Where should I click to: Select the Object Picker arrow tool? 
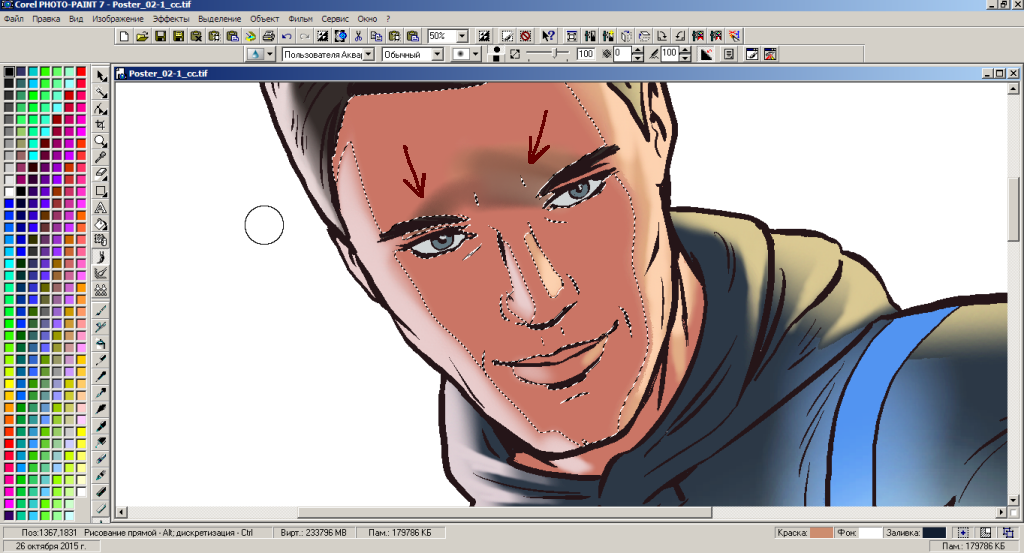(101, 76)
